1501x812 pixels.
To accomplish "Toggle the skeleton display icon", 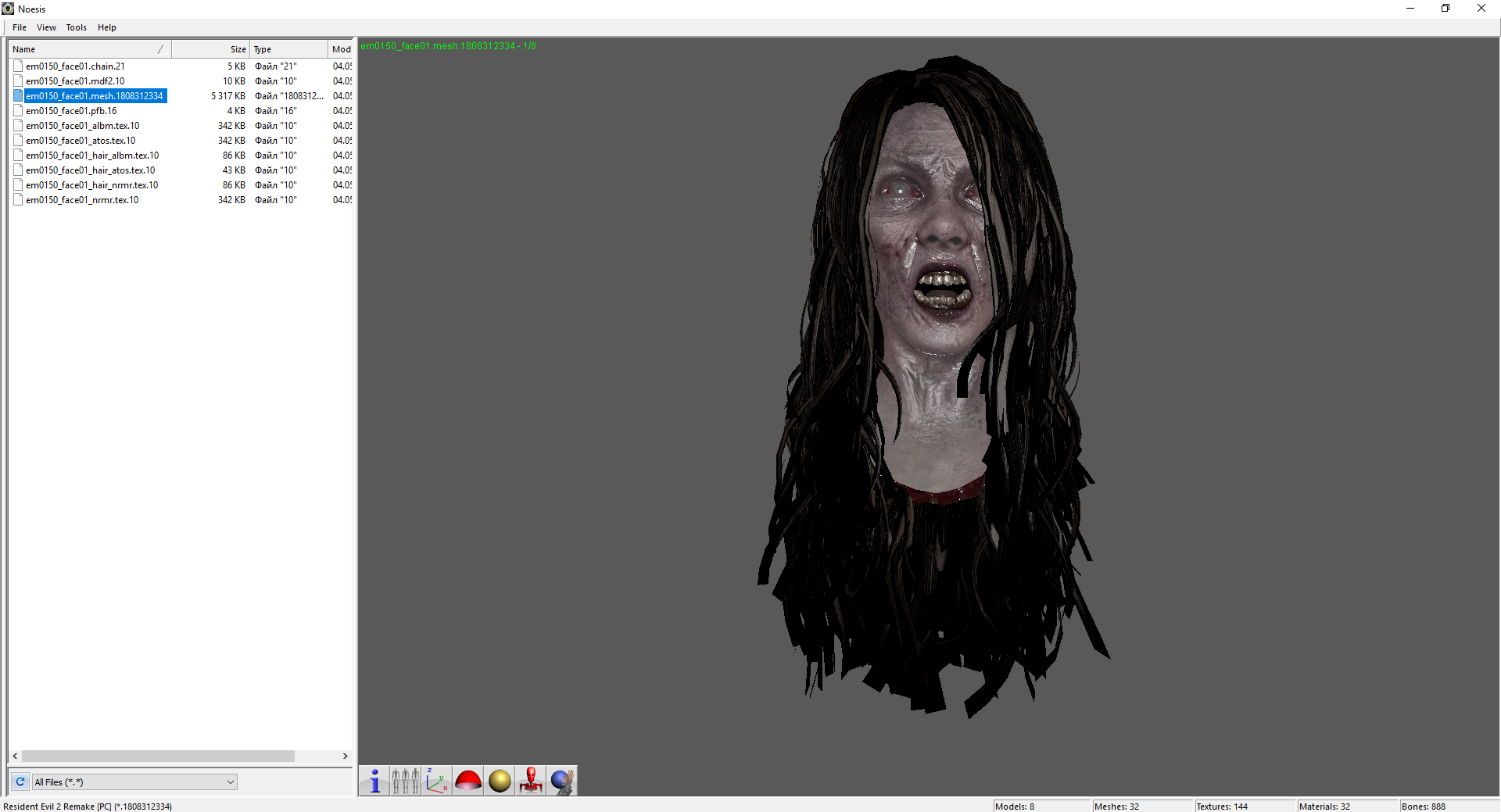I will coord(406,781).
